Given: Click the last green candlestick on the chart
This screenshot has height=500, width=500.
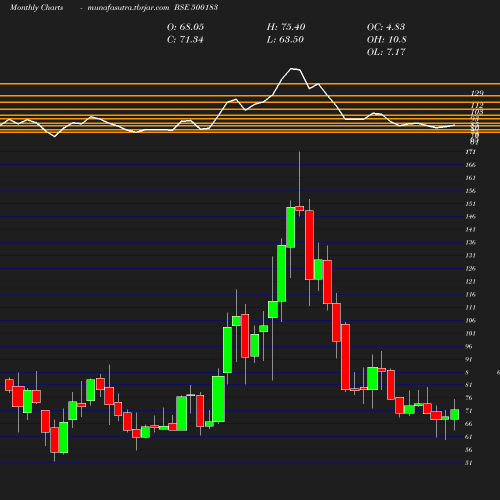Looking at the screenshot, I should (x=455, y=414).
